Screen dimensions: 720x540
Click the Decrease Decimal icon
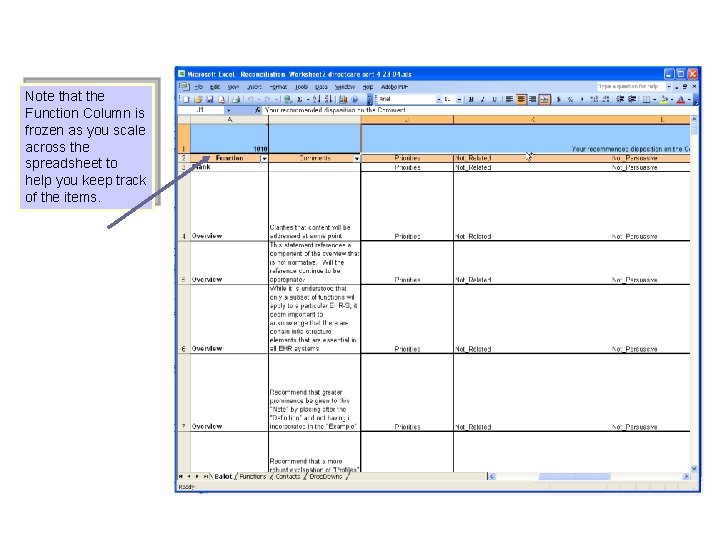coord(606,99)
